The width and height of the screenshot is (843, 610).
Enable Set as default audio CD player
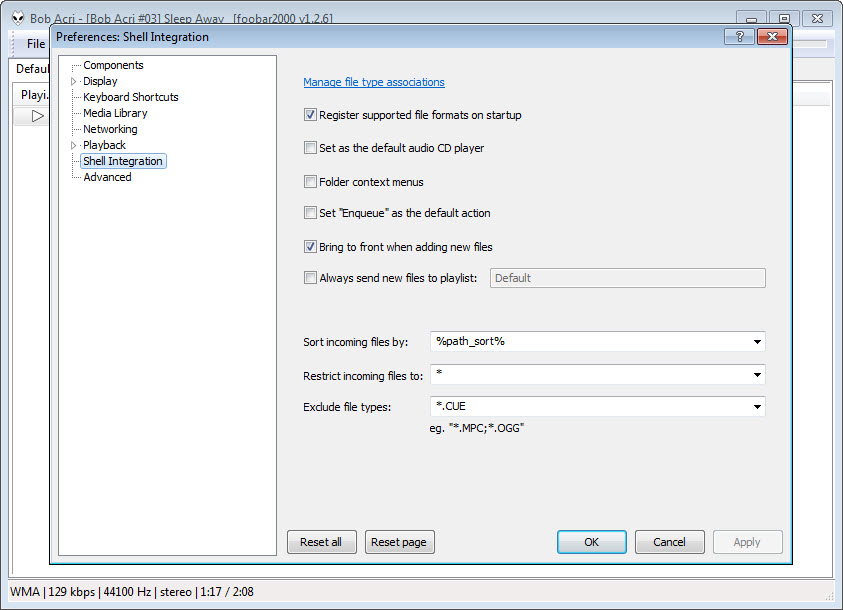(x=310, y=148)
